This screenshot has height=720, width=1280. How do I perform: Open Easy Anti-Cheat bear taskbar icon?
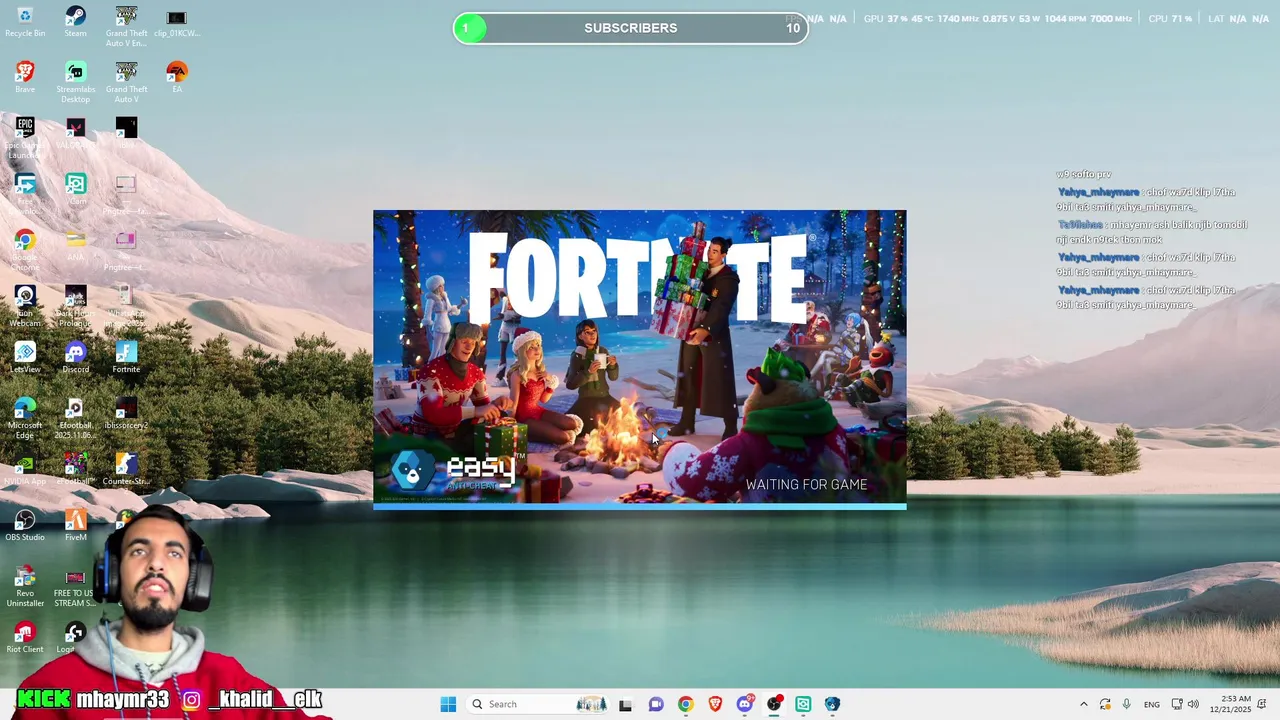tap(832, 704)
